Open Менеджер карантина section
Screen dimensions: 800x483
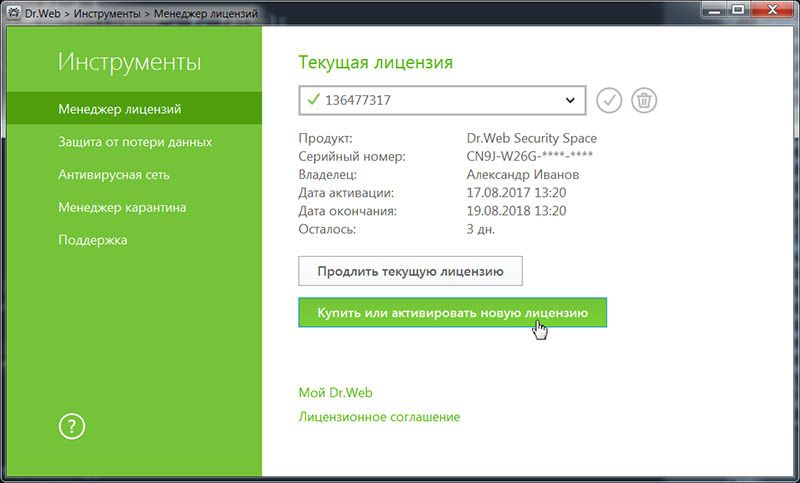tap(122, 207)
